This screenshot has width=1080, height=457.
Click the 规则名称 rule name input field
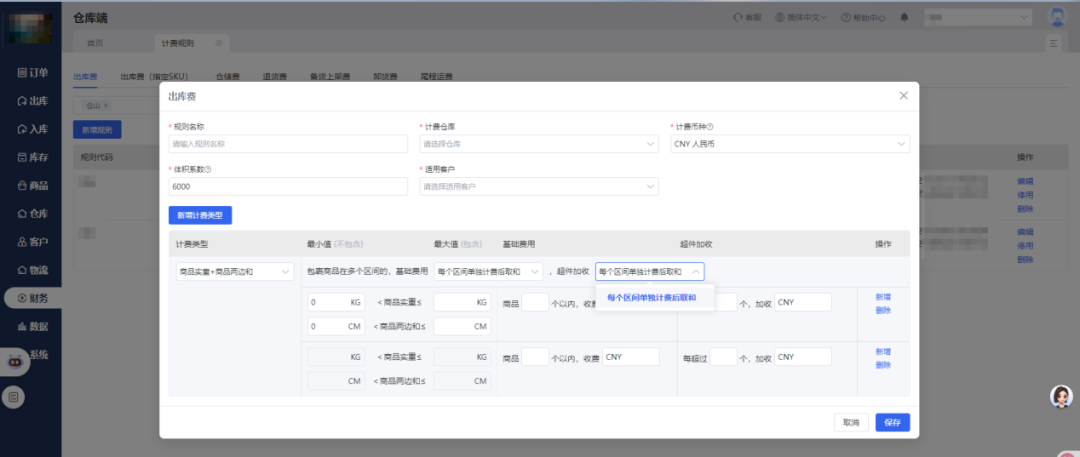[289, 144]
